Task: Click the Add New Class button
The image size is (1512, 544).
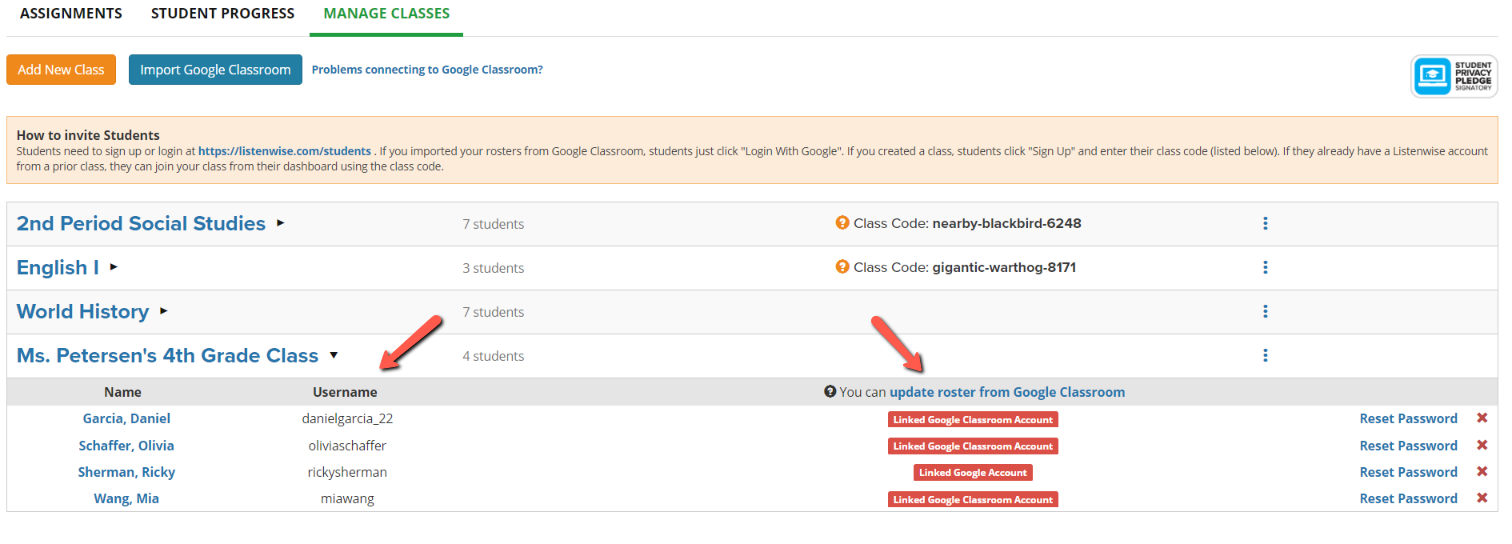Action: tap(61, 70)
